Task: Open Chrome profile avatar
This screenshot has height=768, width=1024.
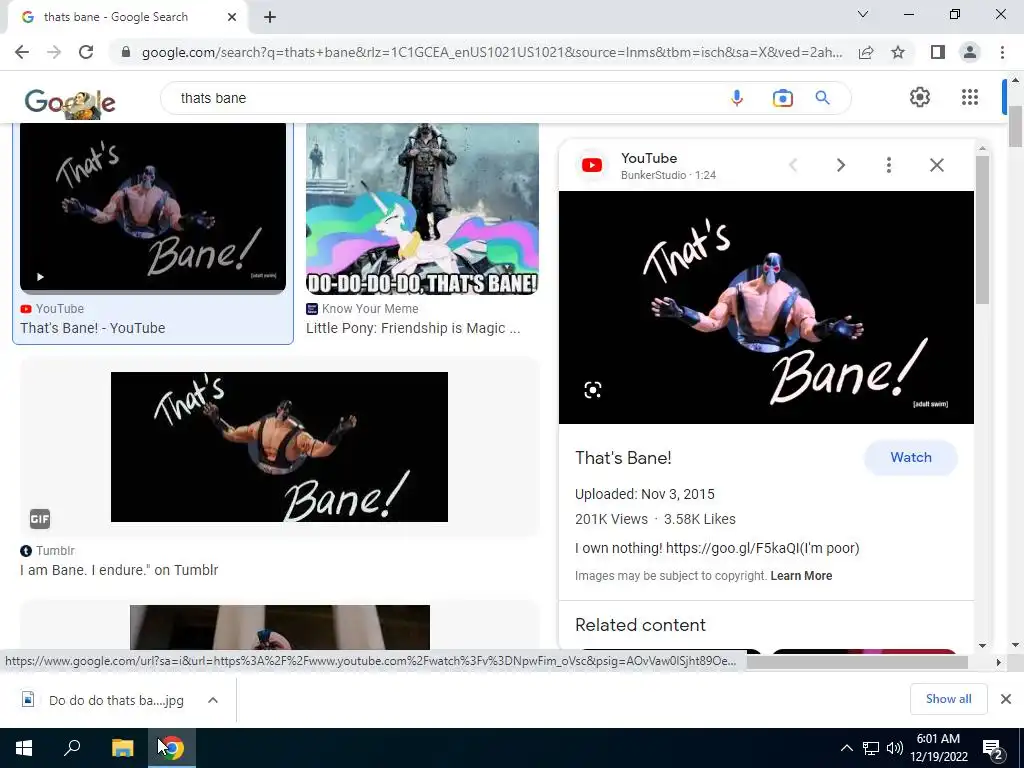Action: click(x=970, y=52)
